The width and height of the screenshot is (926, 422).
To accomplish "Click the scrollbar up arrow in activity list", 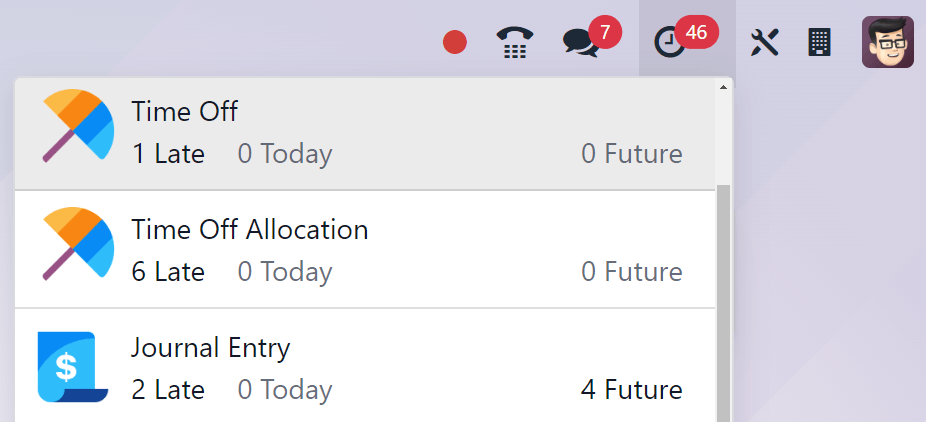I will (723, 88).
